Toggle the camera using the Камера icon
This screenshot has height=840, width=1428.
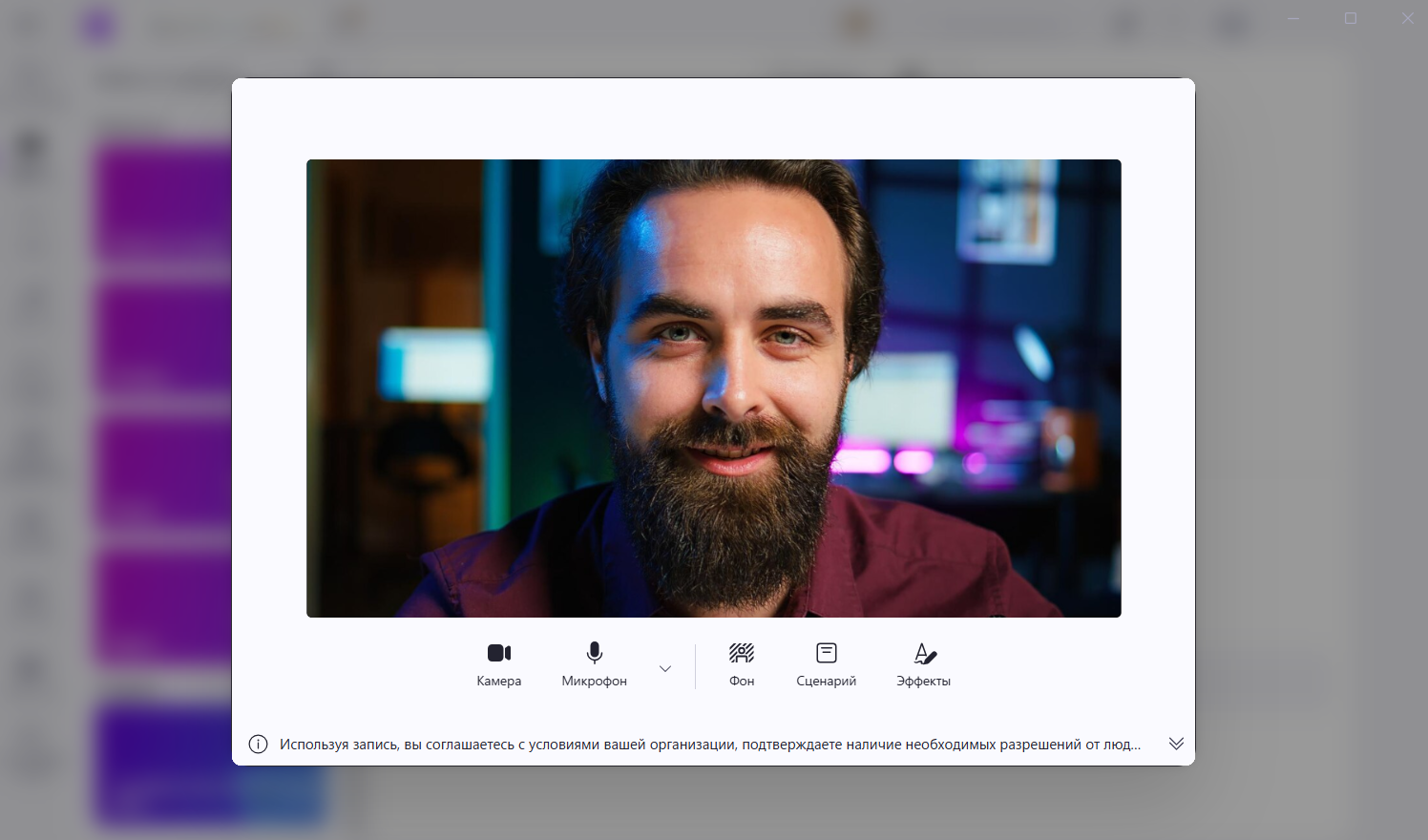[498, 653]
